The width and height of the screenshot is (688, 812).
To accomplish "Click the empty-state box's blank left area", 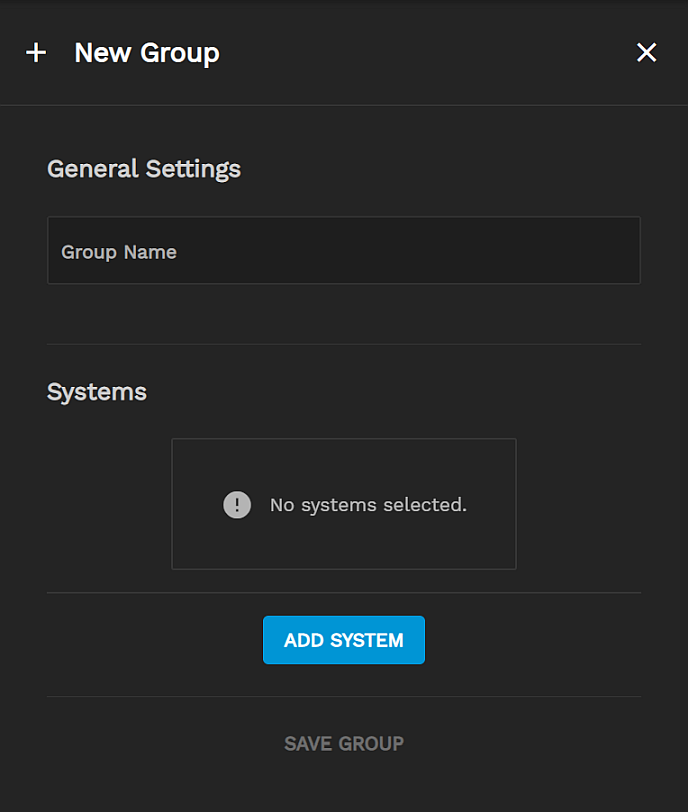I will click(x=195, y=505).
